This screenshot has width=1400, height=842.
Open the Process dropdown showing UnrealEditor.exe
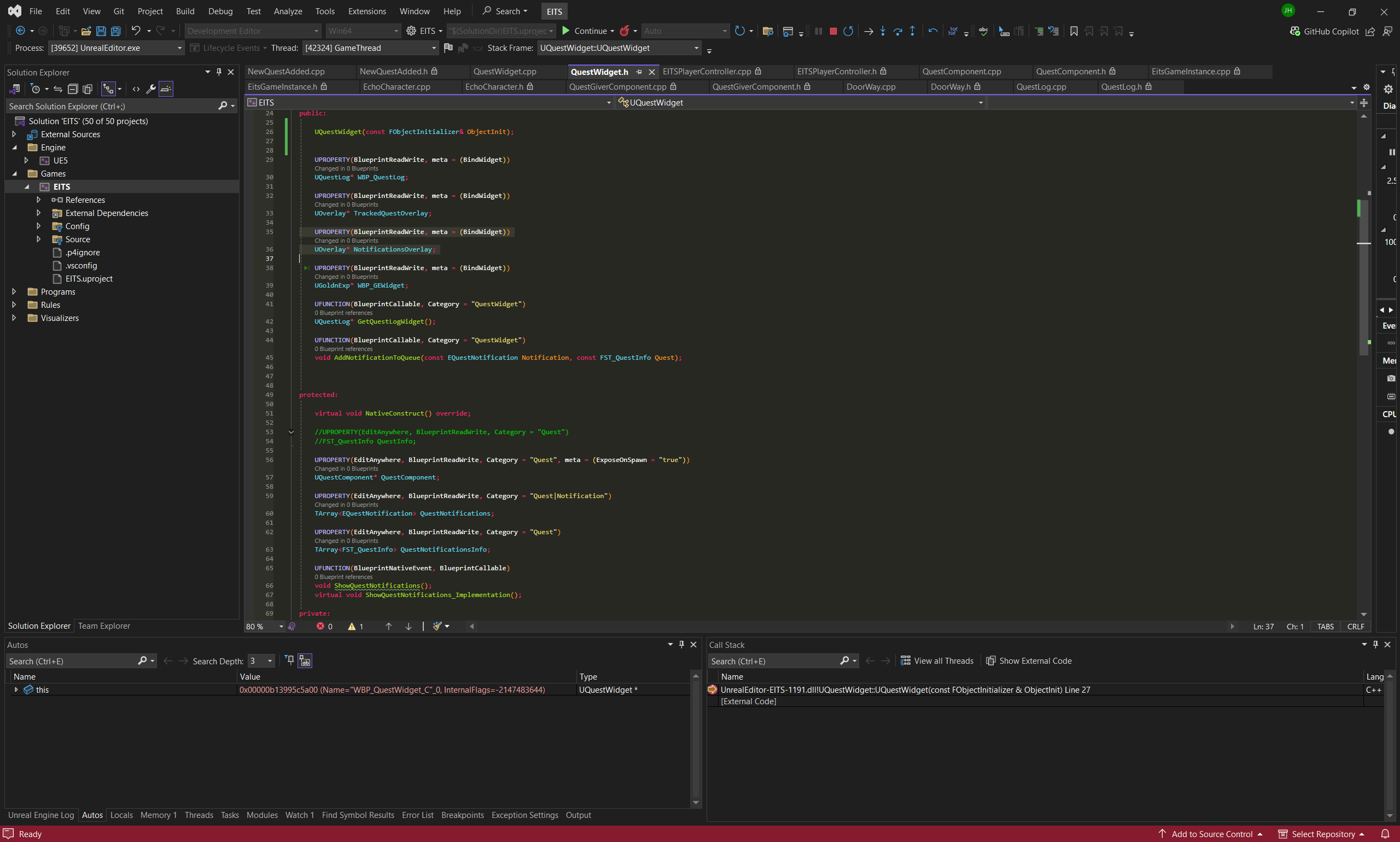pos(116,48)
